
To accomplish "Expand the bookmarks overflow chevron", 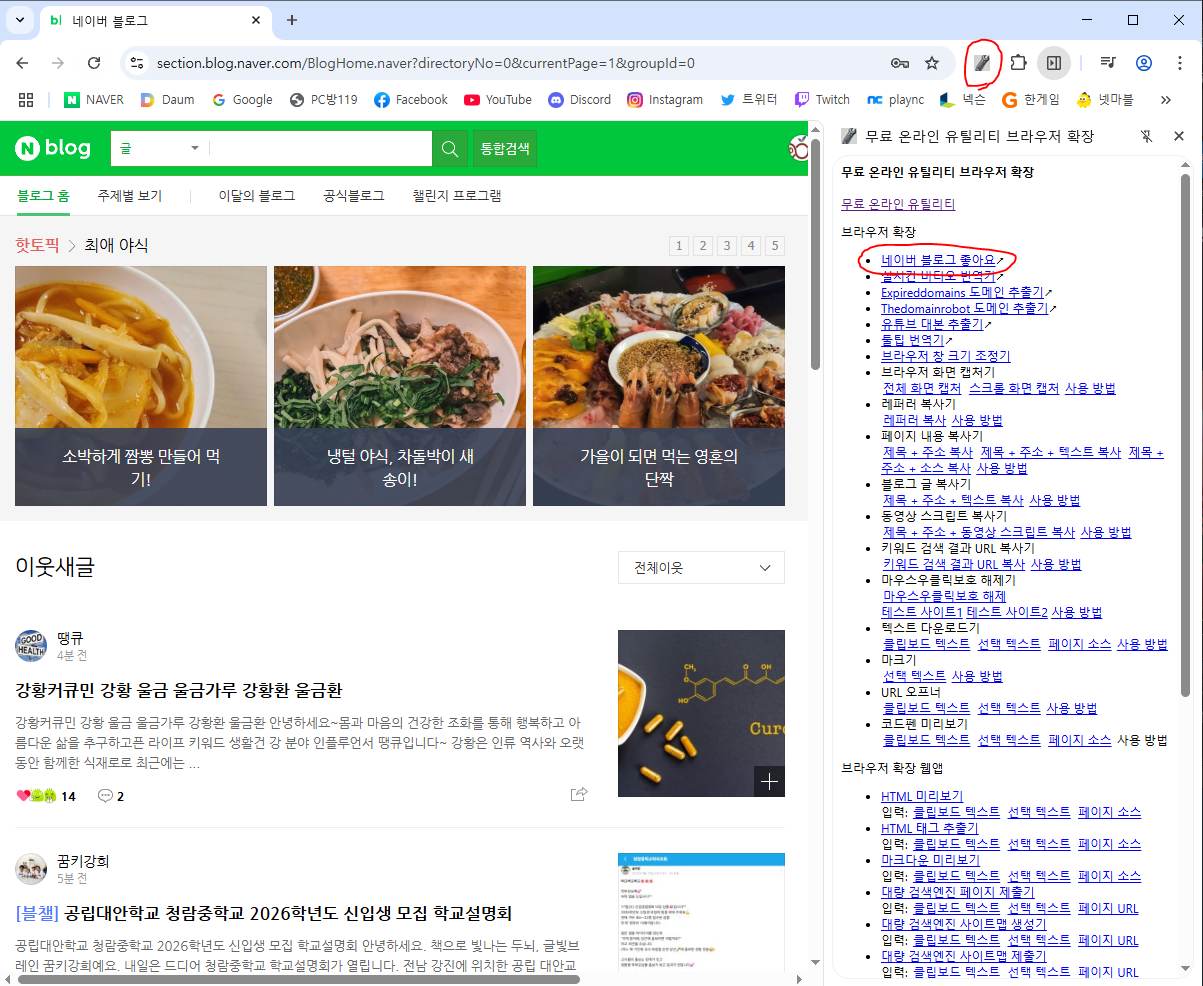I will pyautogui.click(x=1165, y=100).
